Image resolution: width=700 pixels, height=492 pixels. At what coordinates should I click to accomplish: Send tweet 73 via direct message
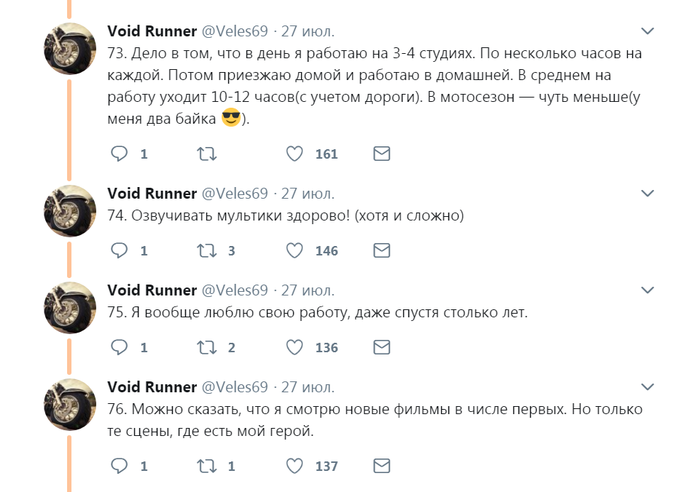pos(381,154)
